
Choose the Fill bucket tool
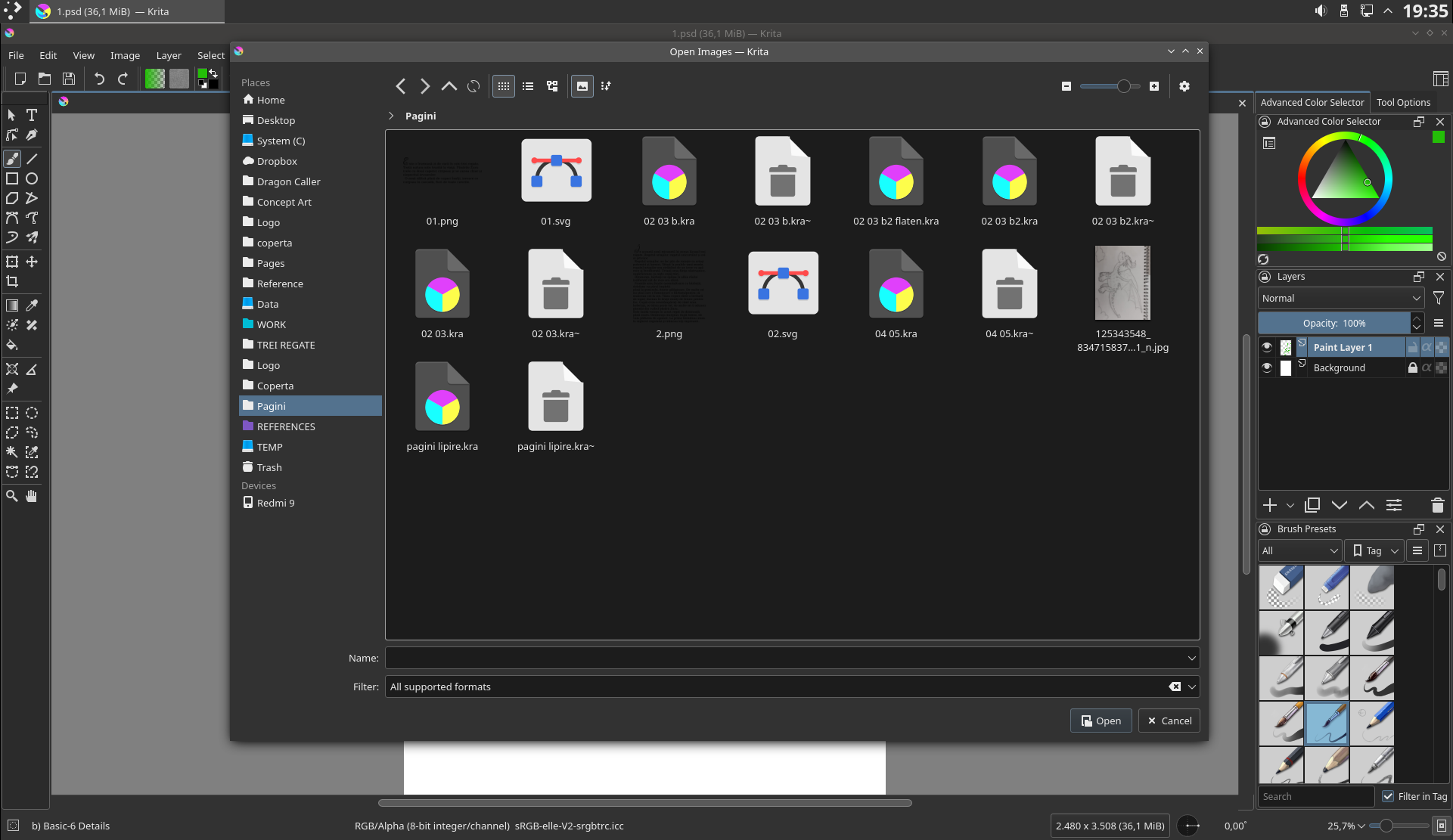[12, 346]
